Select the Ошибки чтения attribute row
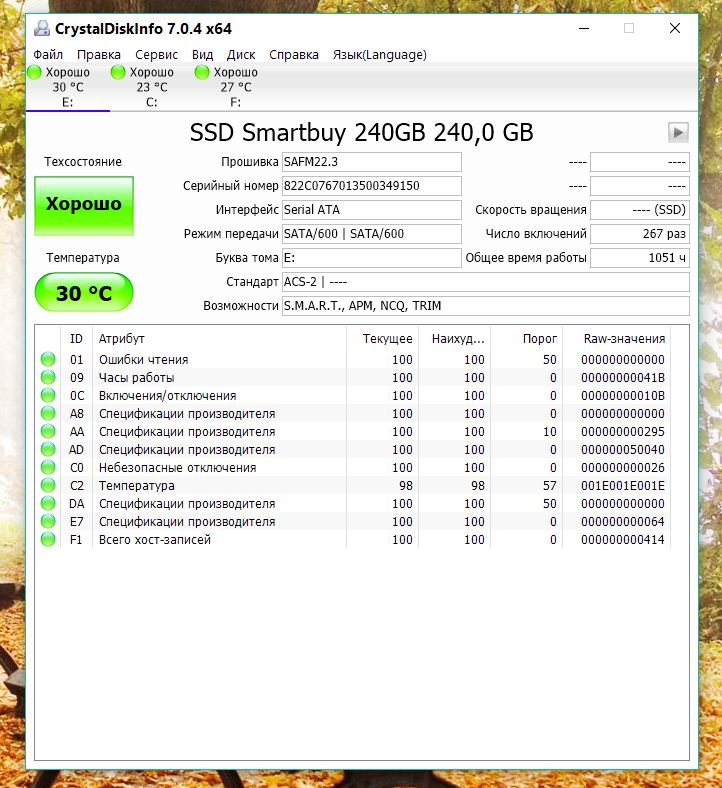Viewport: 722px width, 788px height. pyautogui.click(x=353, y=359)
